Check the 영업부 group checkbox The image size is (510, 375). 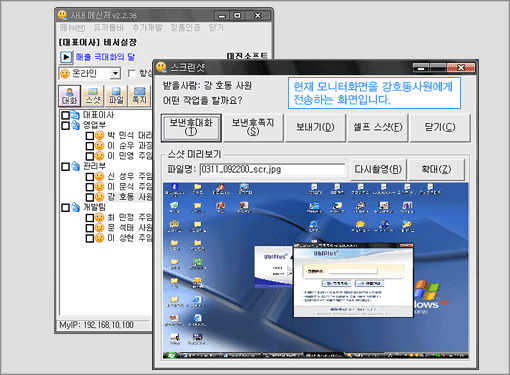pyautogui.click(x=66, y=125)
